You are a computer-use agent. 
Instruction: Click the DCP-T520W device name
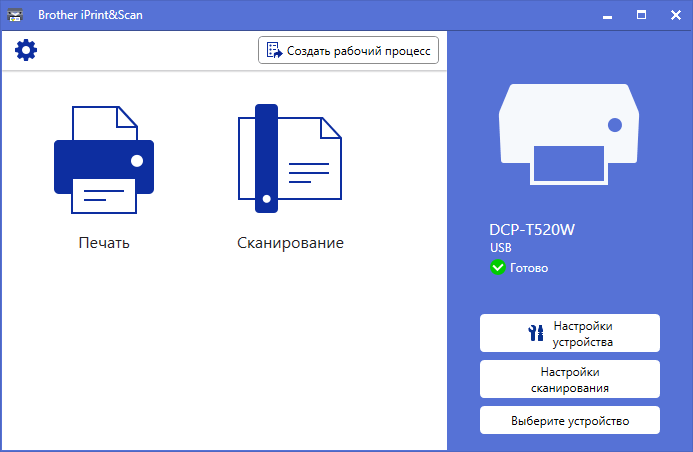tap(532, 230)
